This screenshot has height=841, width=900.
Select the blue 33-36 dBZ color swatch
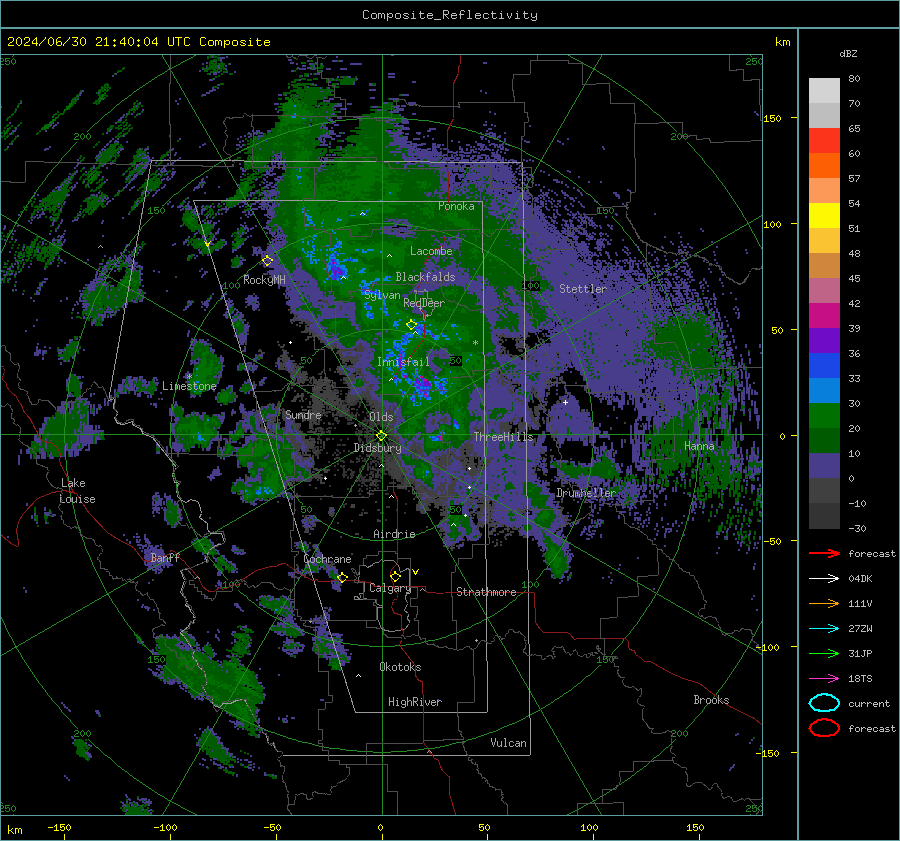(824, 366)
